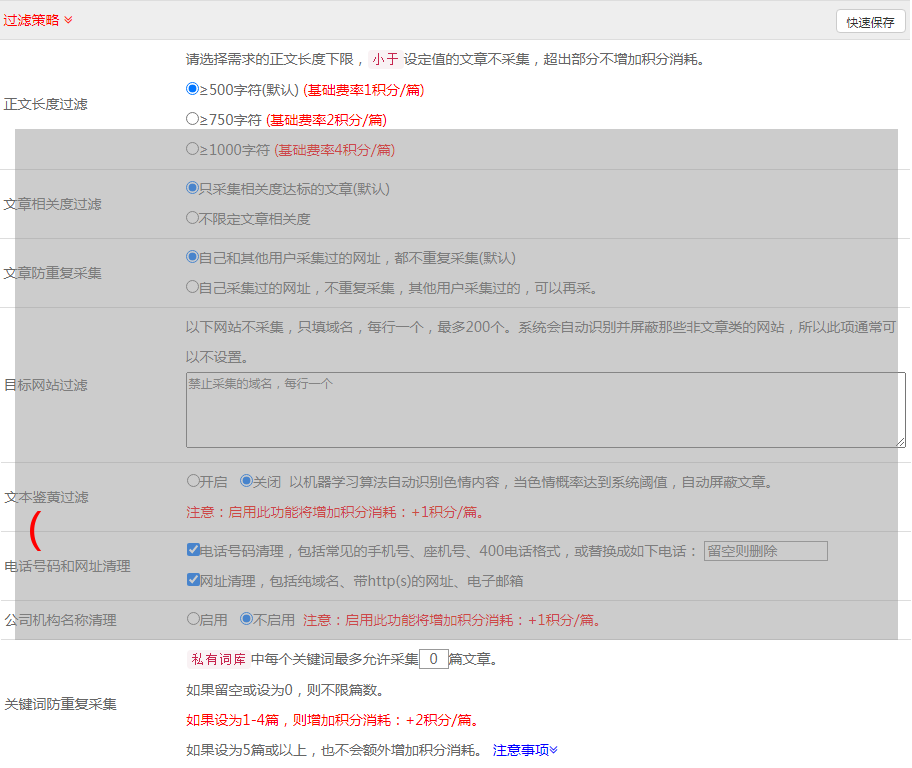Toggle the 电话号码清理 checkbox
Image resolution: width=912 pixels, height=768 pixels.
(193, 550)
